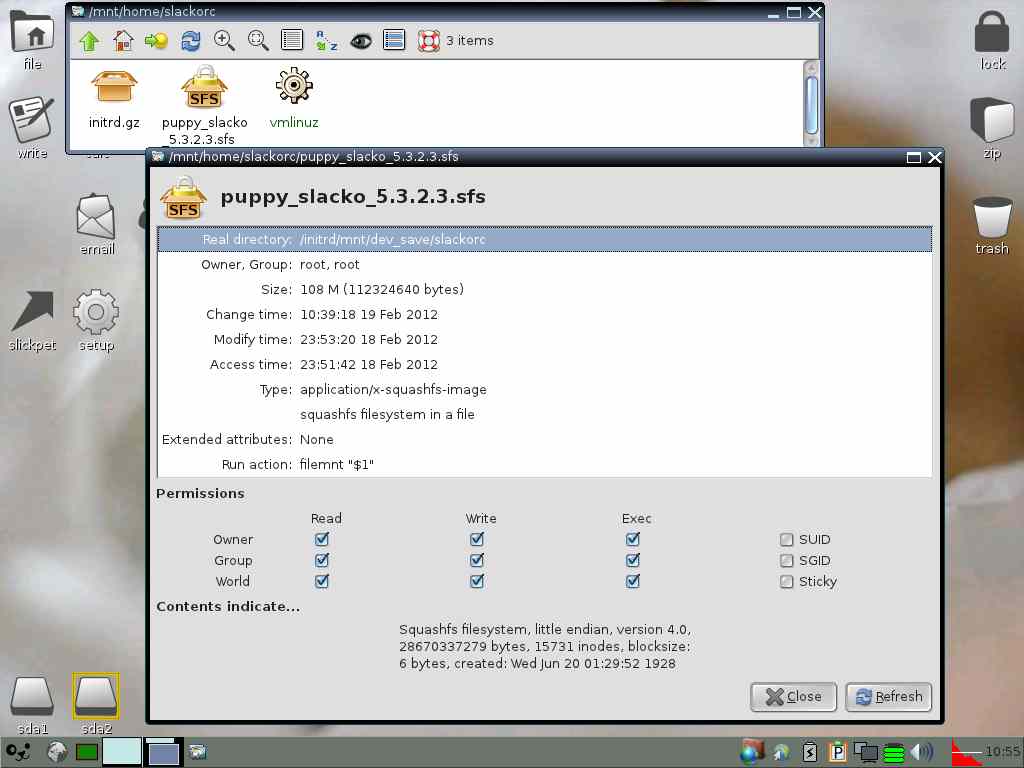Image resolution: width=1024 pixels, height=768 pixels.
Task: Enable the Sticky checkbox
Action: point(787,581)
